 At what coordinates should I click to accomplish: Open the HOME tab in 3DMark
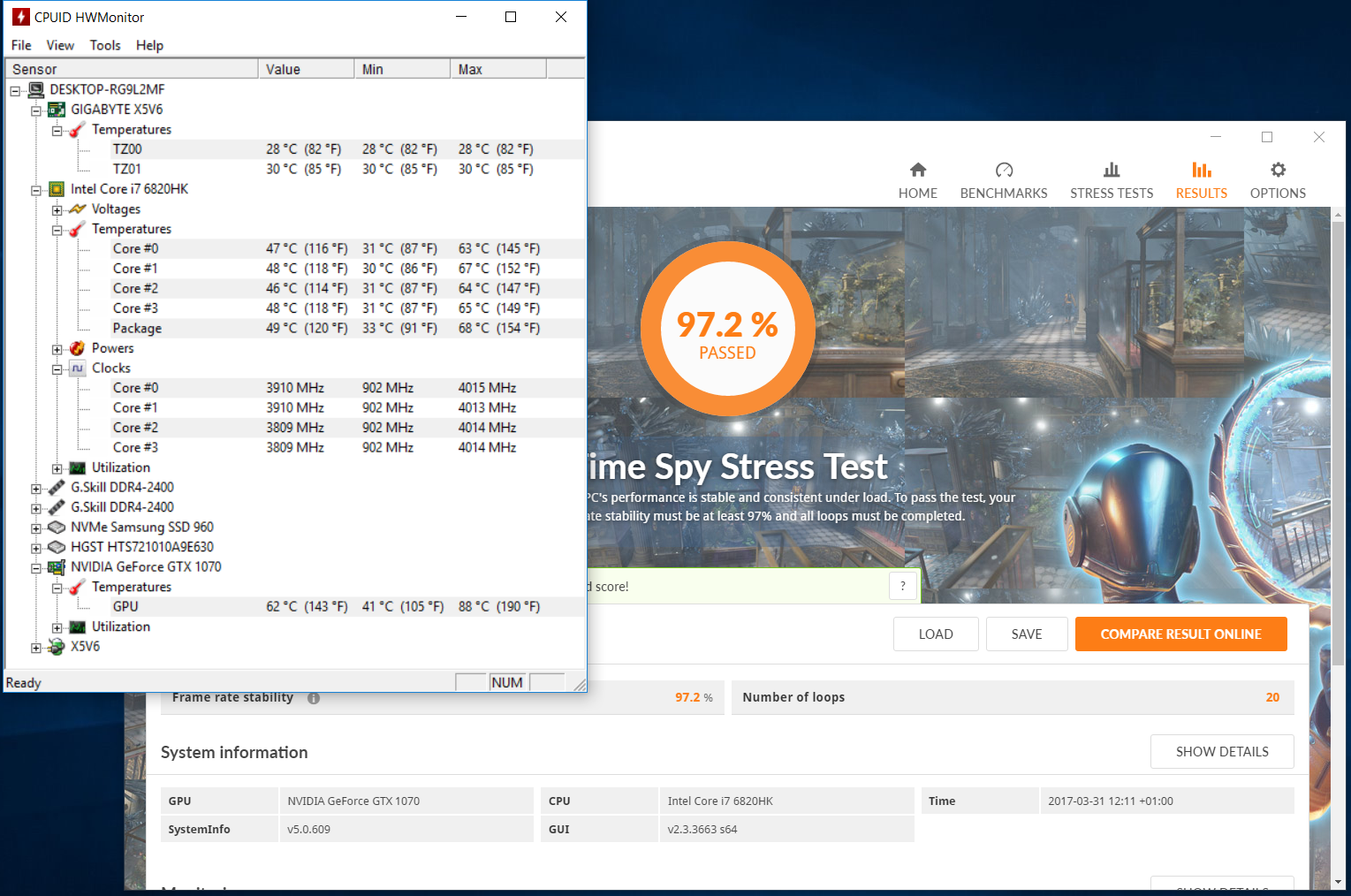(918, 181)
